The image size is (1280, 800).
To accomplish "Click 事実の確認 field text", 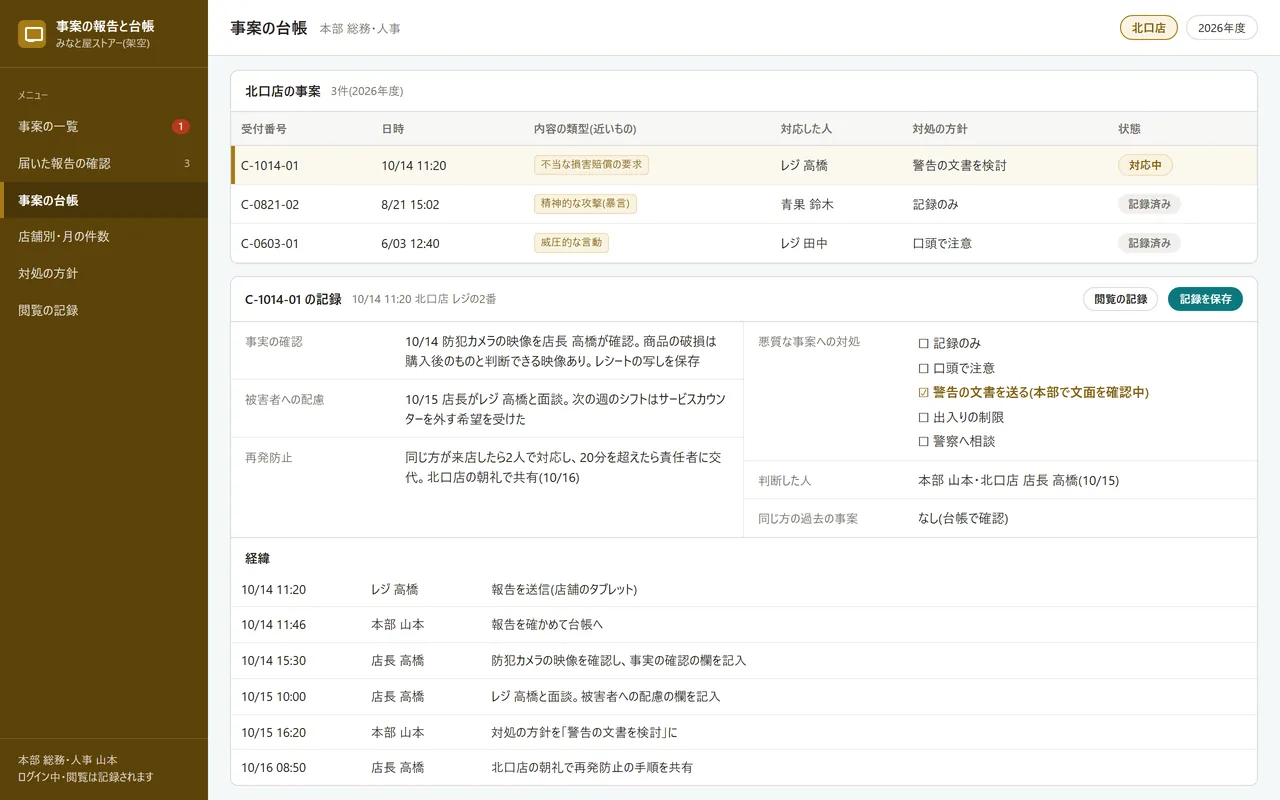I will click(561, 351).
